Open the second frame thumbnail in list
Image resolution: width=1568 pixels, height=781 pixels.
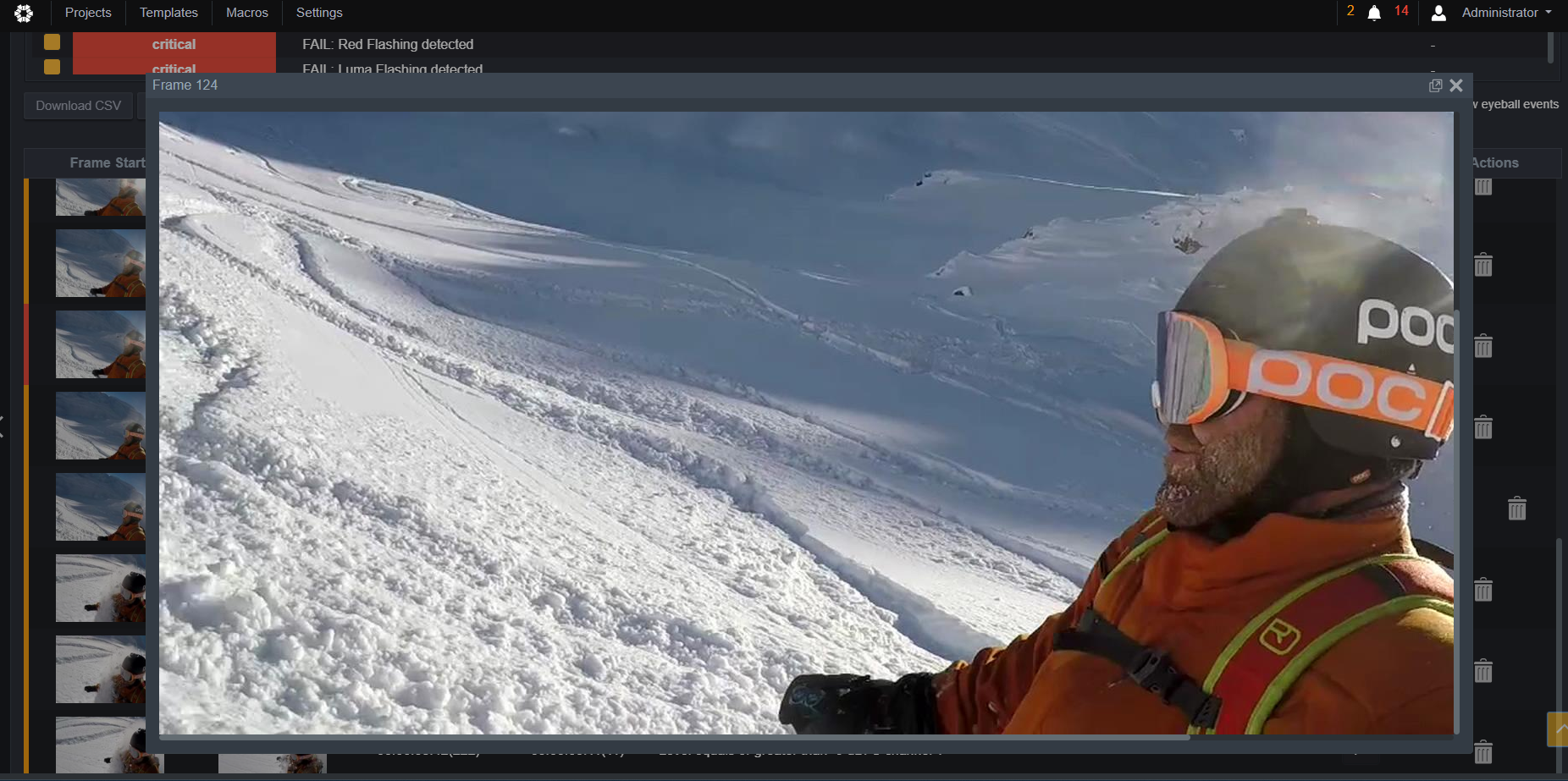pyautogui.click(x=101, y=263)
